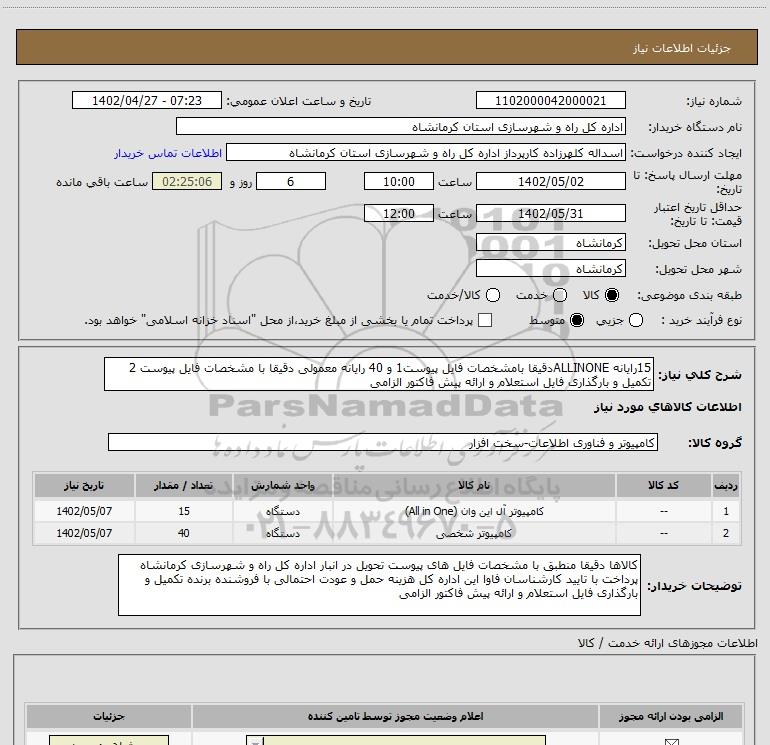Click the delivery province field کرمانشاه

pos(550,242)
